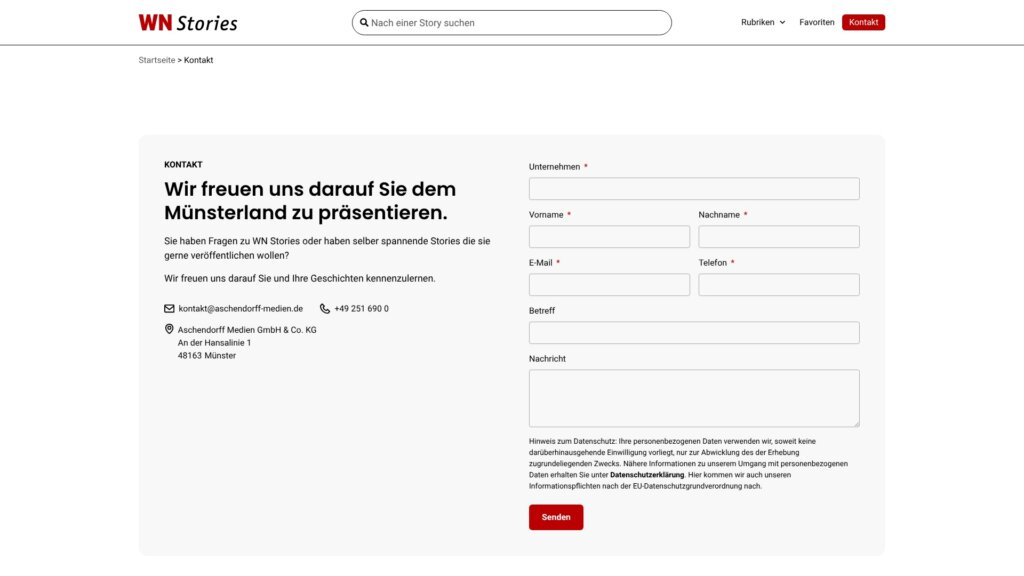Focus the Unternehmen input field
This screenshot has width=1024, height=576.
click(x=694, y=188)
